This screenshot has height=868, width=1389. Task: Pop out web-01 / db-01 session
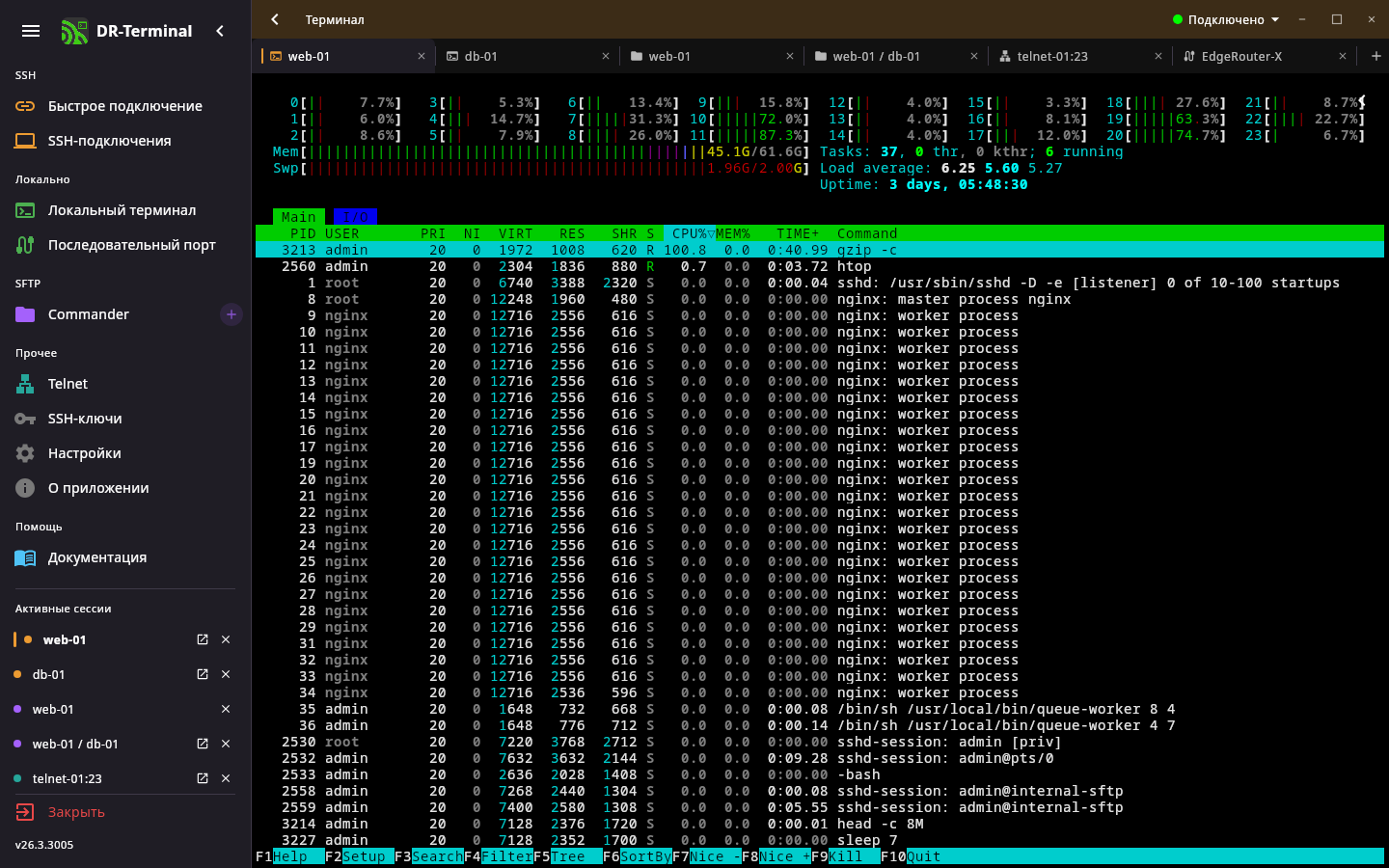(x=203, y=744)
